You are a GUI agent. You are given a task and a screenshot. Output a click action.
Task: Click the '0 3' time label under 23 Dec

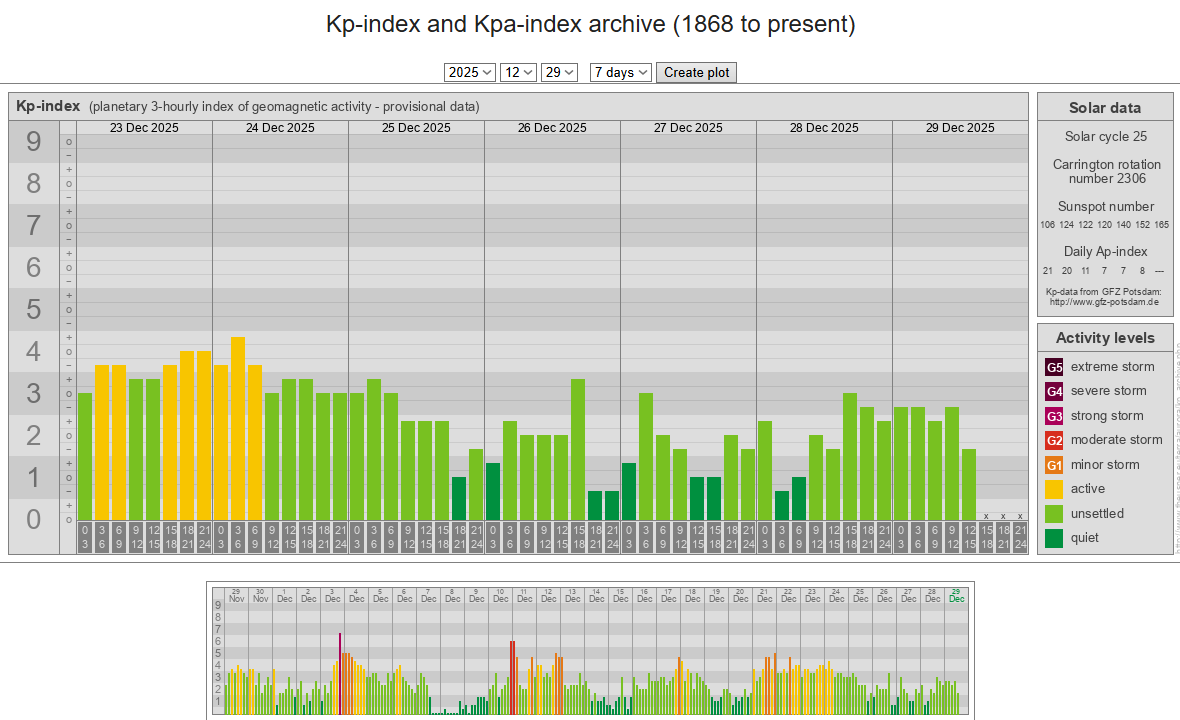[85, 537]
